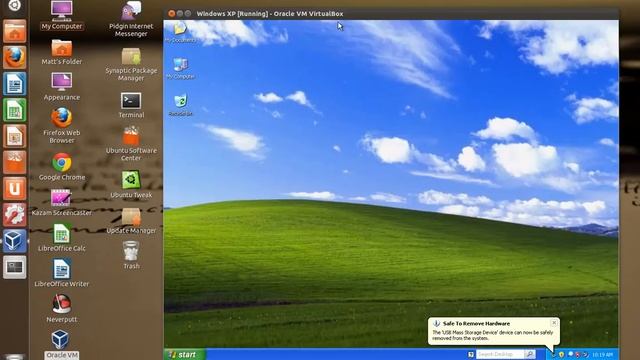The height and width of the screenshot is (360, 640).
Task: Select My Computer icon in Windows XP
Action: click(180, 68)
